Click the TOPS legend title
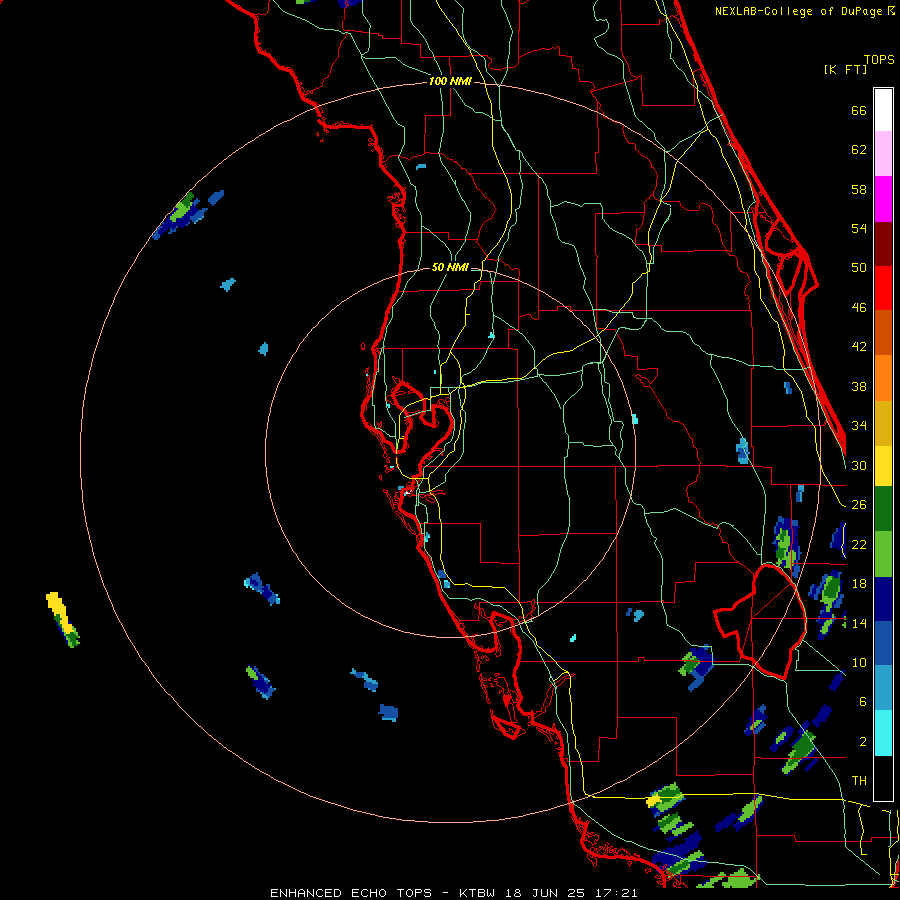The height and width of the screenshot is (900, 900). pyautogui.click(x=879, y=59)
